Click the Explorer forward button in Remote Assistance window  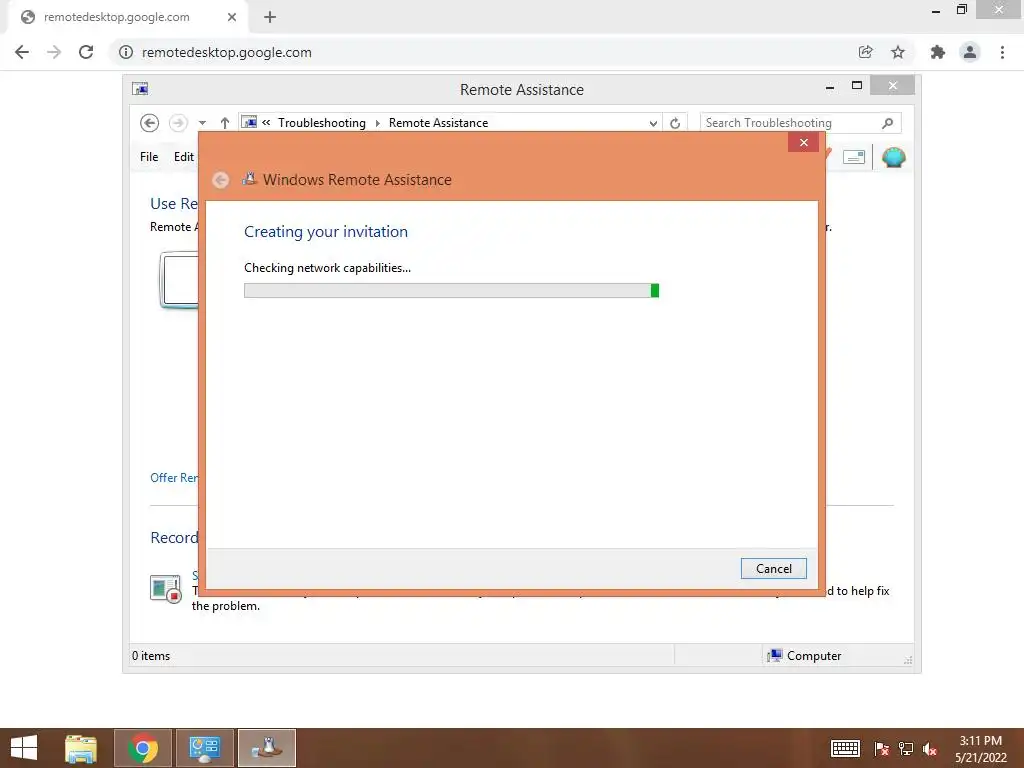click(178, 123)
